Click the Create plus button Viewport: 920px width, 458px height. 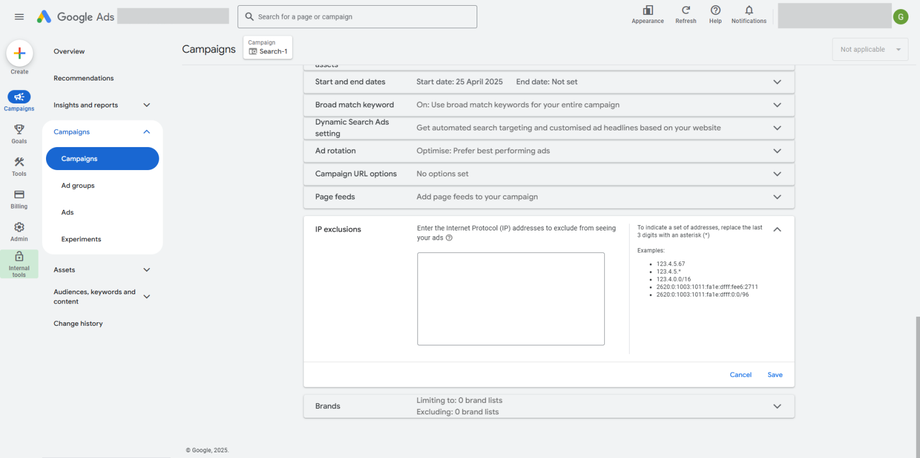click(x=19, y=53)
